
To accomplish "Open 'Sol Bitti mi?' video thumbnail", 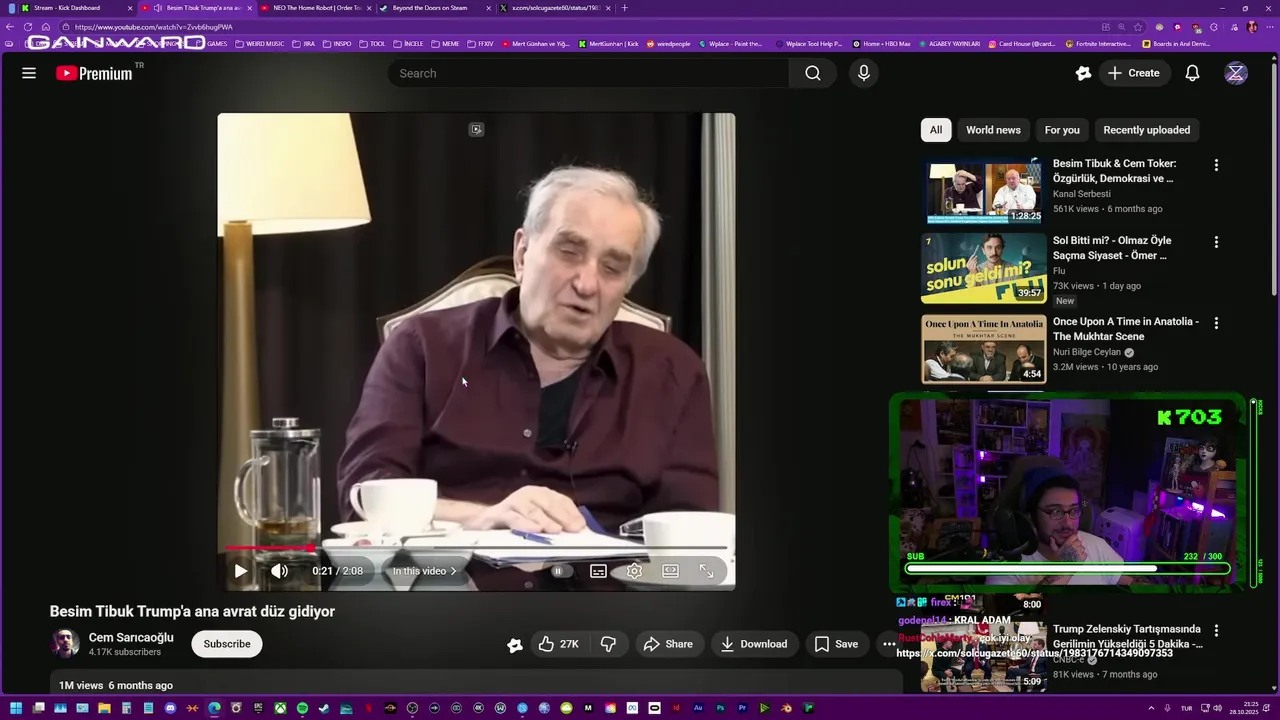I will click(x=984, y=267).
